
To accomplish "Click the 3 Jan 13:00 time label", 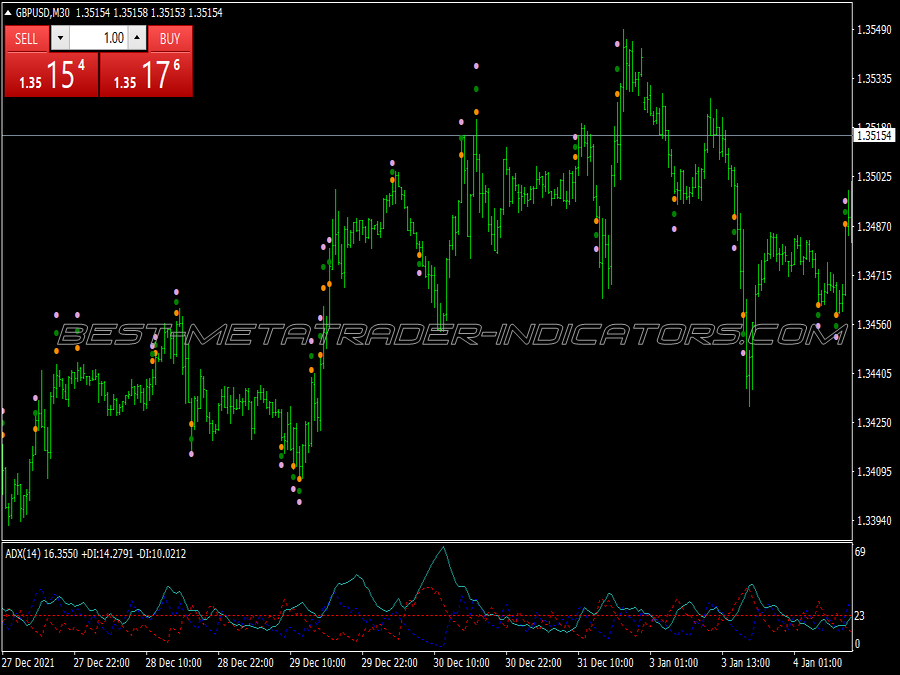I will click(746, 662).
